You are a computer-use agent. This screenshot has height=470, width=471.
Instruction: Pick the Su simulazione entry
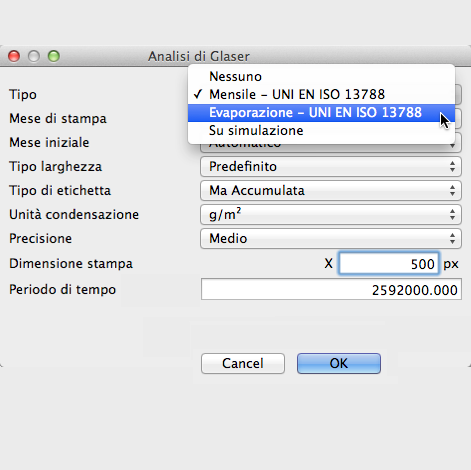coord(321,131)
